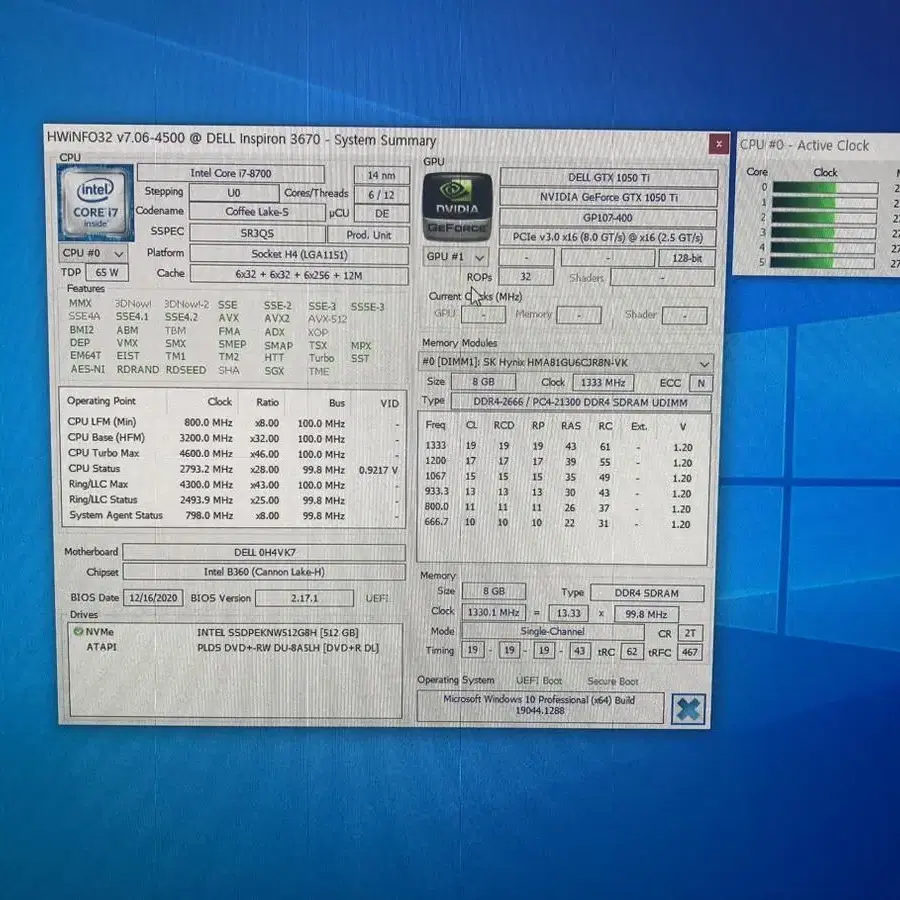Click the Intel Core i7-8700 name field
900x900 pixels.
(x=231, y=173)
